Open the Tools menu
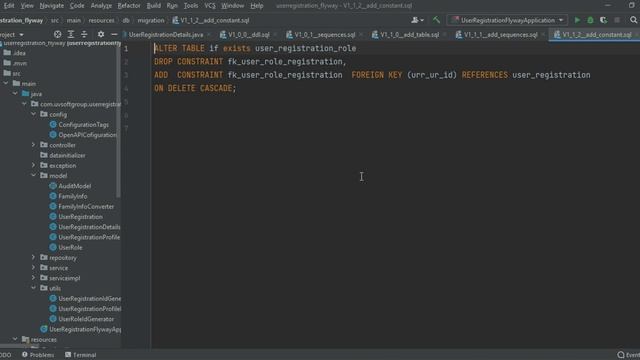Screen dimensions: 640x360 point(191,6)
